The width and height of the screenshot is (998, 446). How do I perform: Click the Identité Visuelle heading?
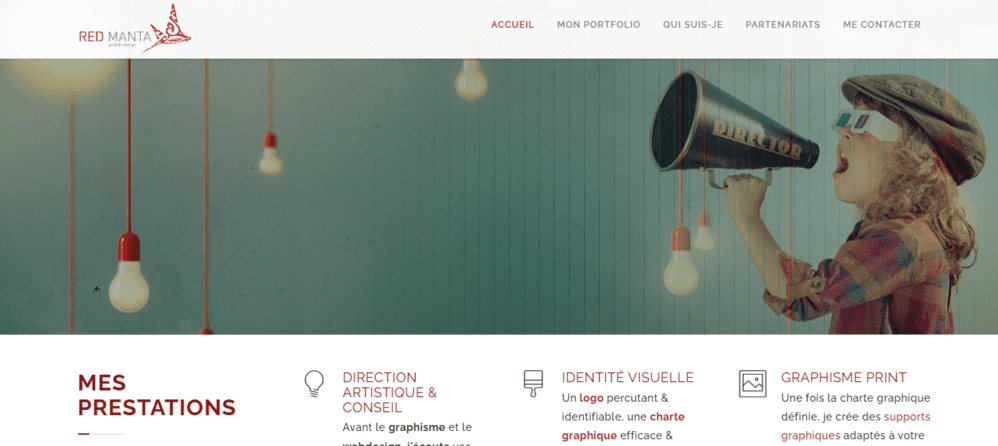pos(628,377)
